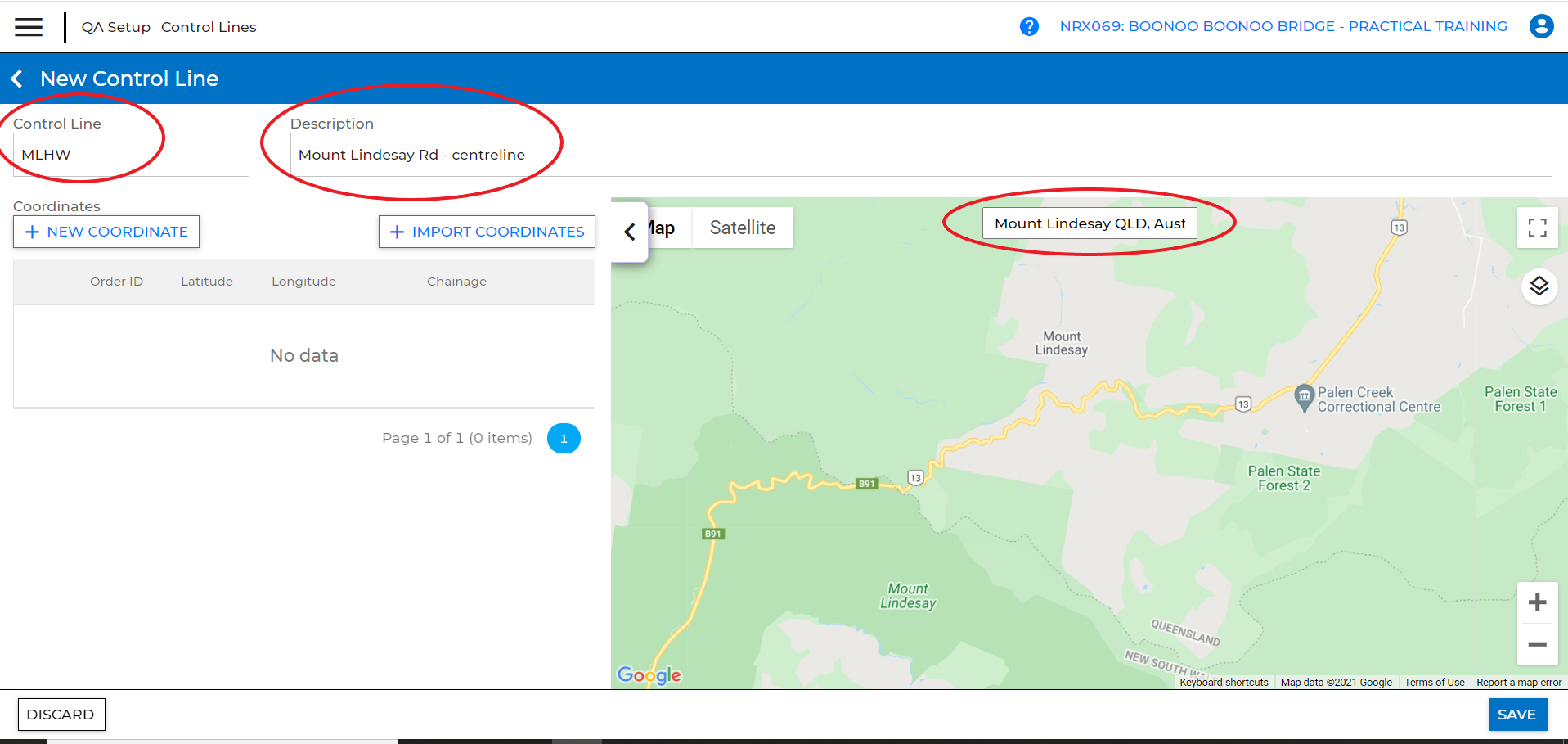Discard the control line changes
Image resolution: width=1568 pixels, height=744 pixels.
[x=61, y=715]
